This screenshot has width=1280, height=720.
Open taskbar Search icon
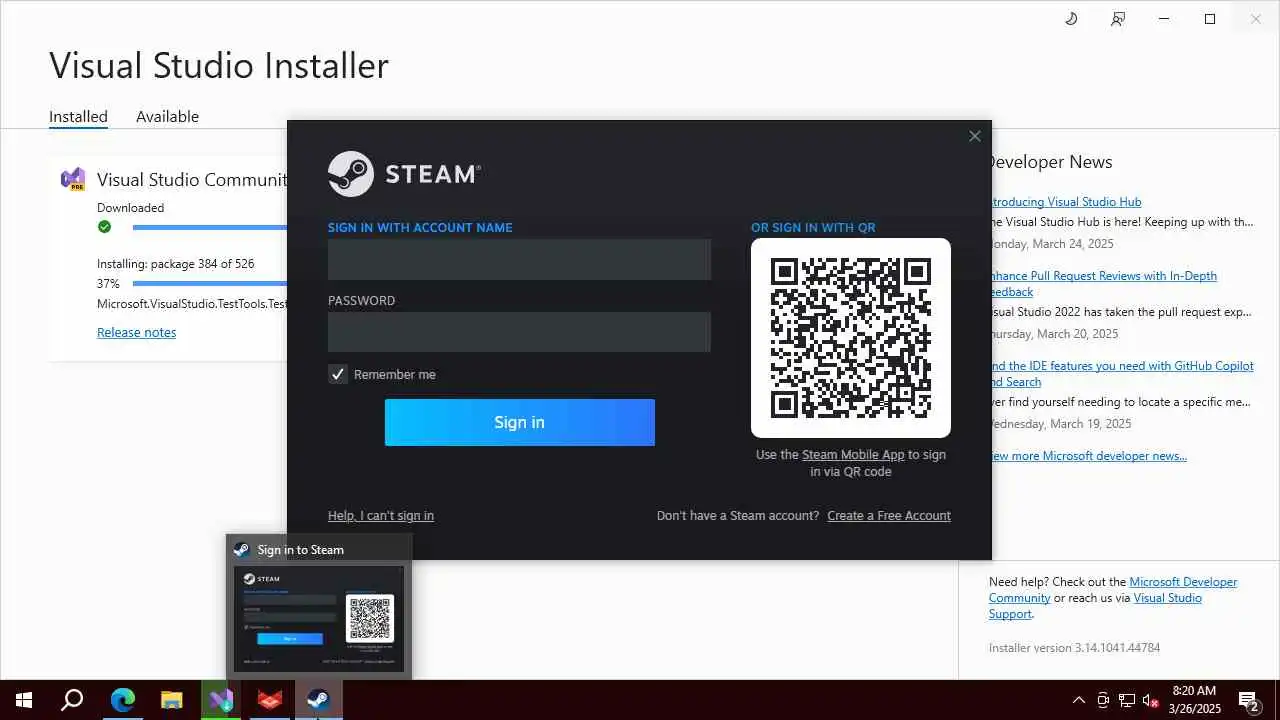click(x=72, y=700)
